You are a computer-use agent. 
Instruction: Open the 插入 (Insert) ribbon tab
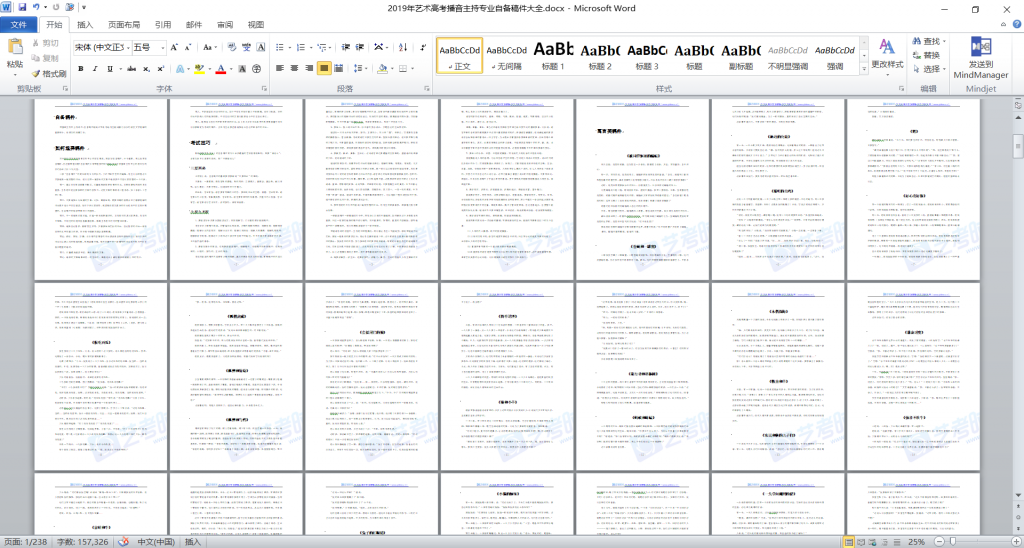point(86,24)
